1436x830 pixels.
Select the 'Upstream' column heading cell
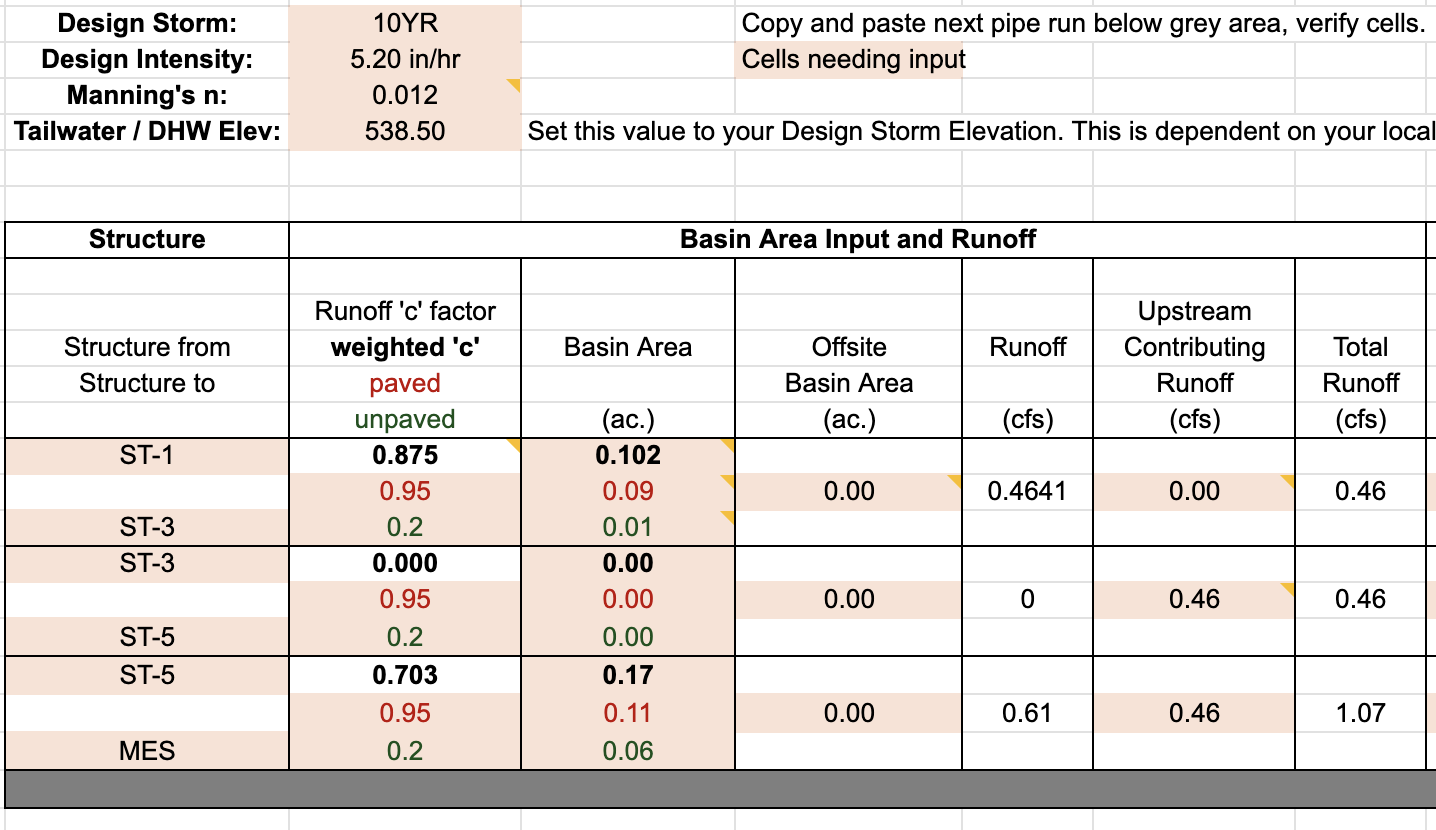[1194, 311]
